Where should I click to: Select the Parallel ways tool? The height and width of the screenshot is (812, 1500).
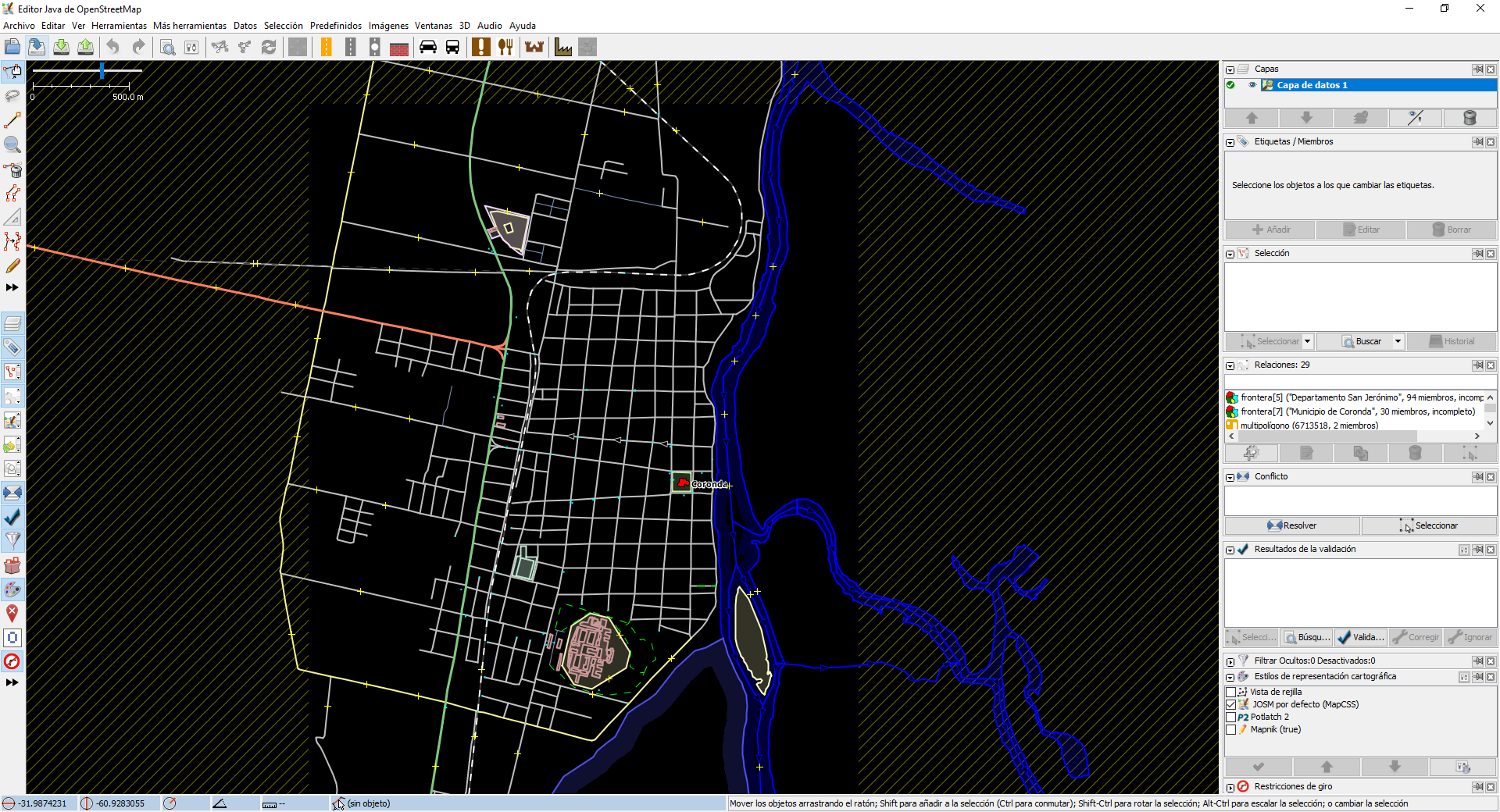12,194
